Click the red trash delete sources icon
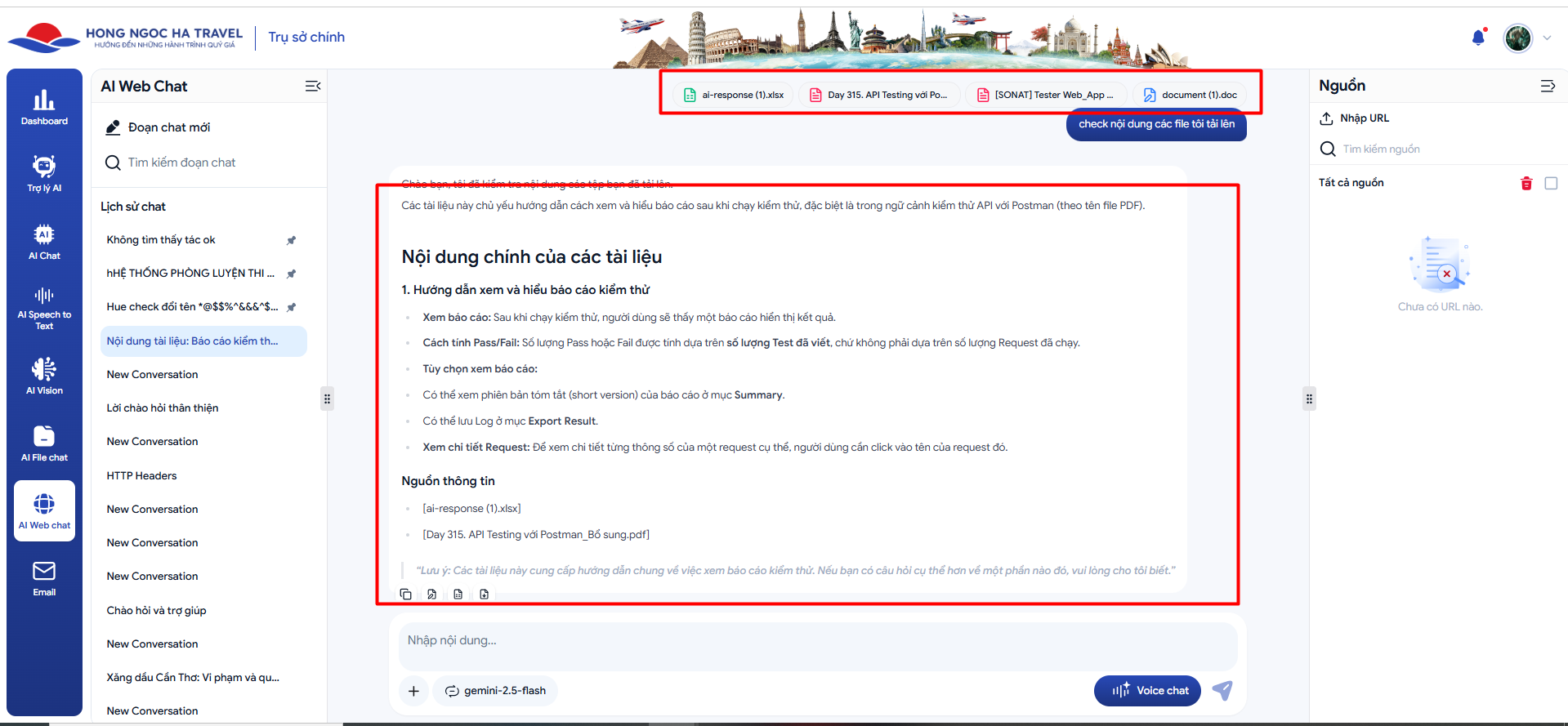This screenshot has width=1568, height=726. point(1526,183)
